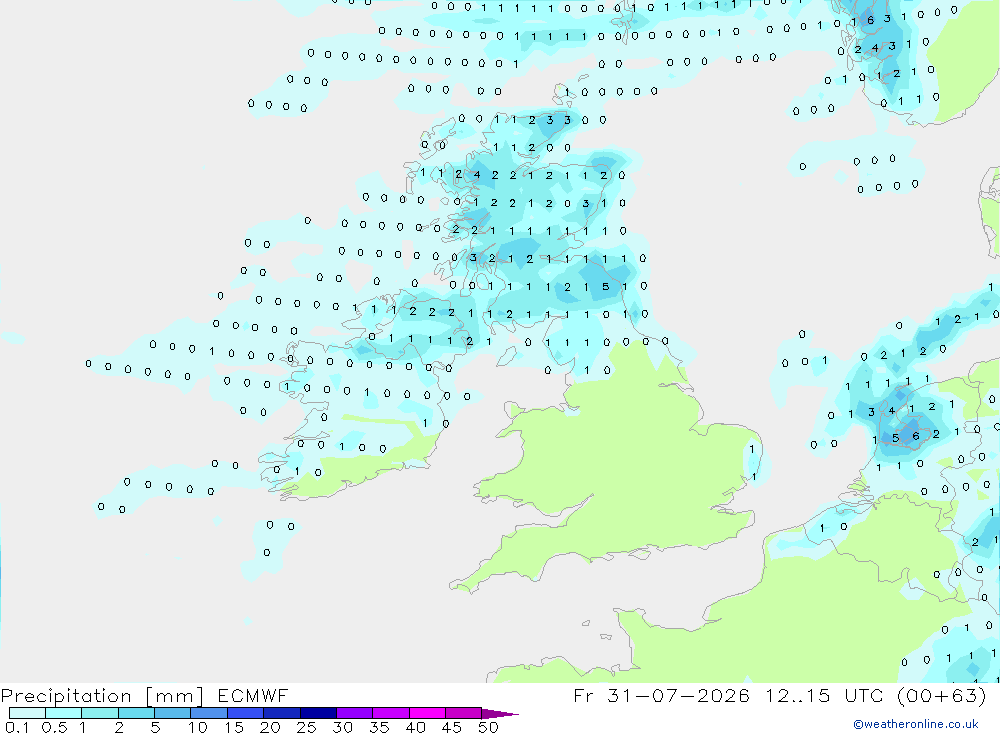Select the 1–2 mm legend color

click(99, 713)
